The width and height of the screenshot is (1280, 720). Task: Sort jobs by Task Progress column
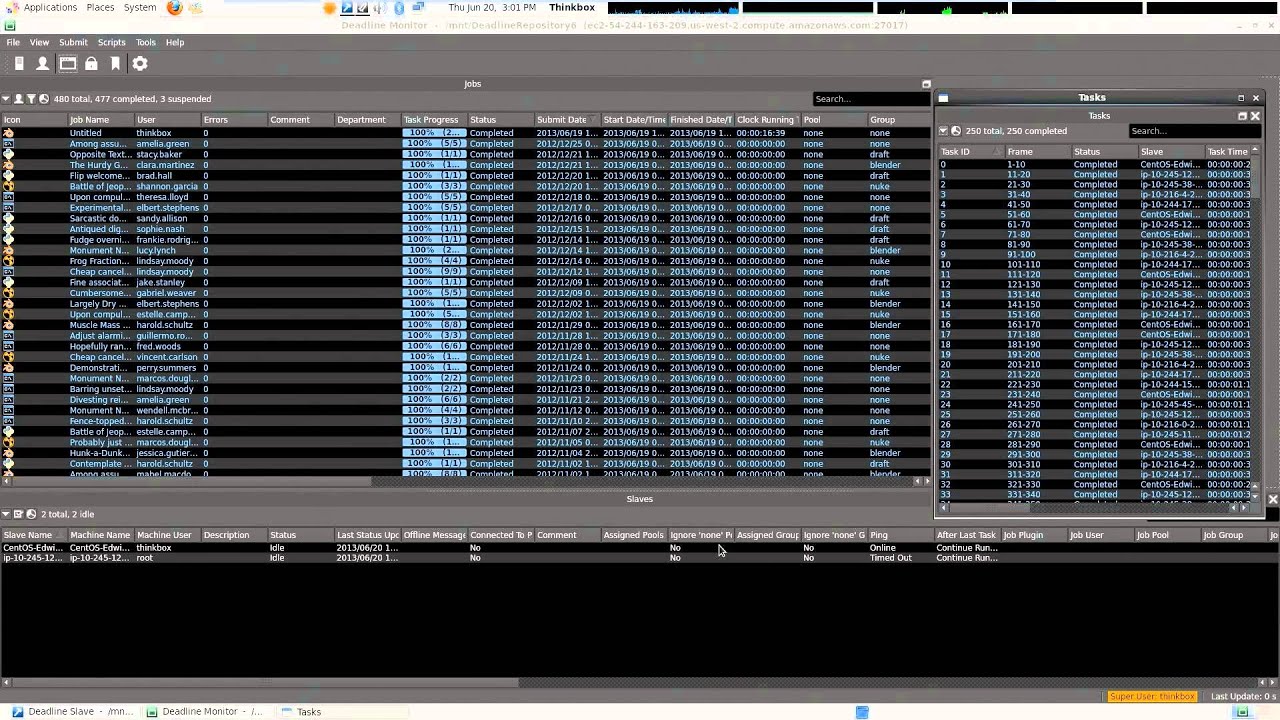[434, 120]
